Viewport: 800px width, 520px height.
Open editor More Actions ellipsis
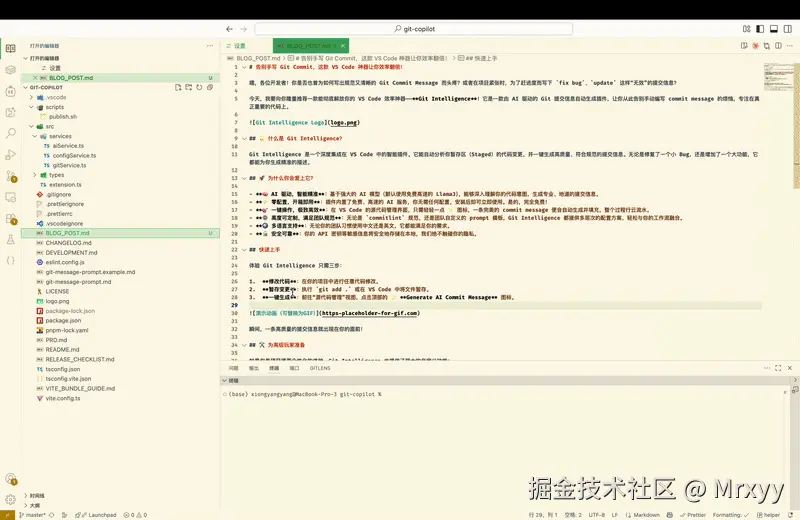tap(790, 46)
